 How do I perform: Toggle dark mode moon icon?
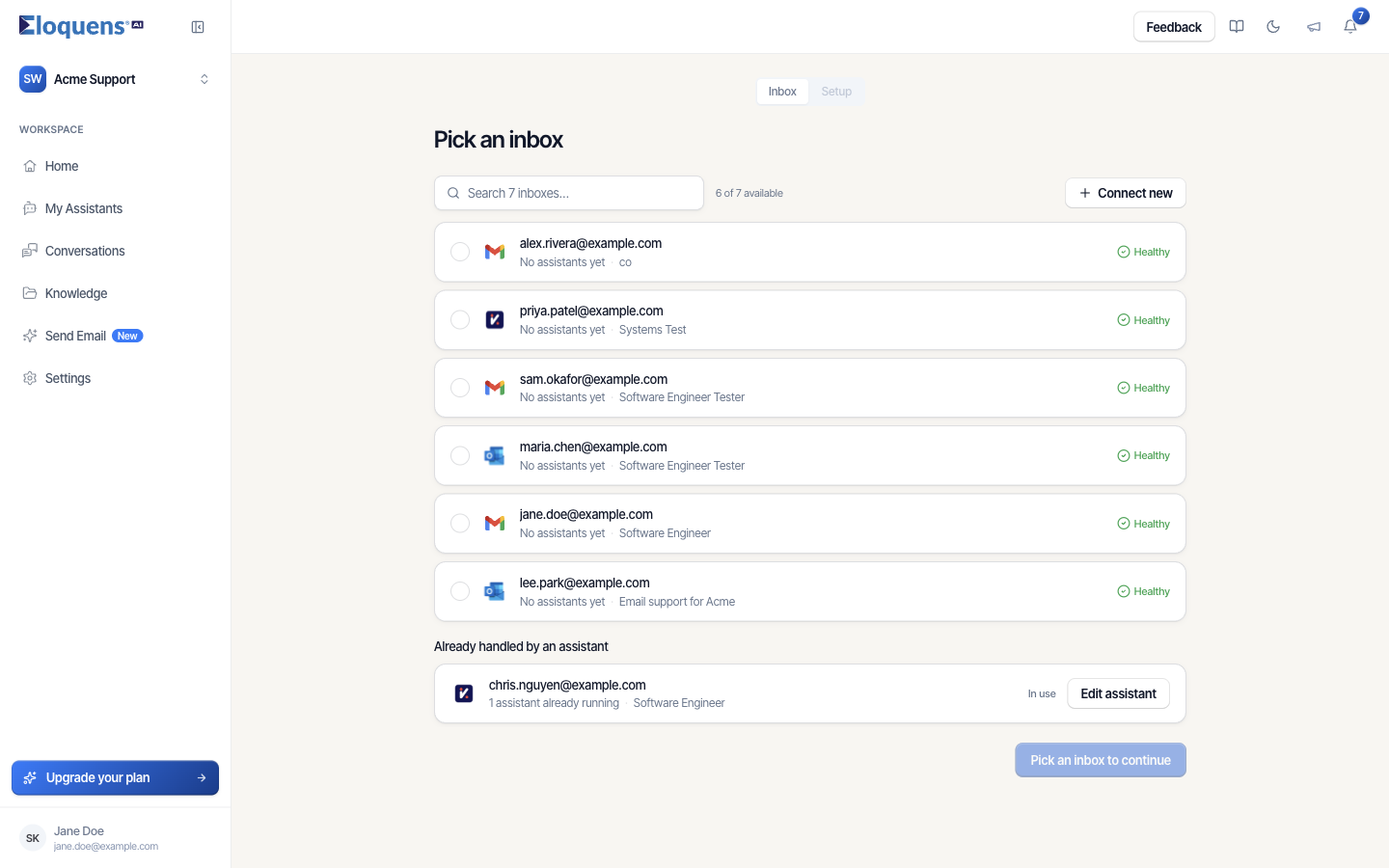1273,27
